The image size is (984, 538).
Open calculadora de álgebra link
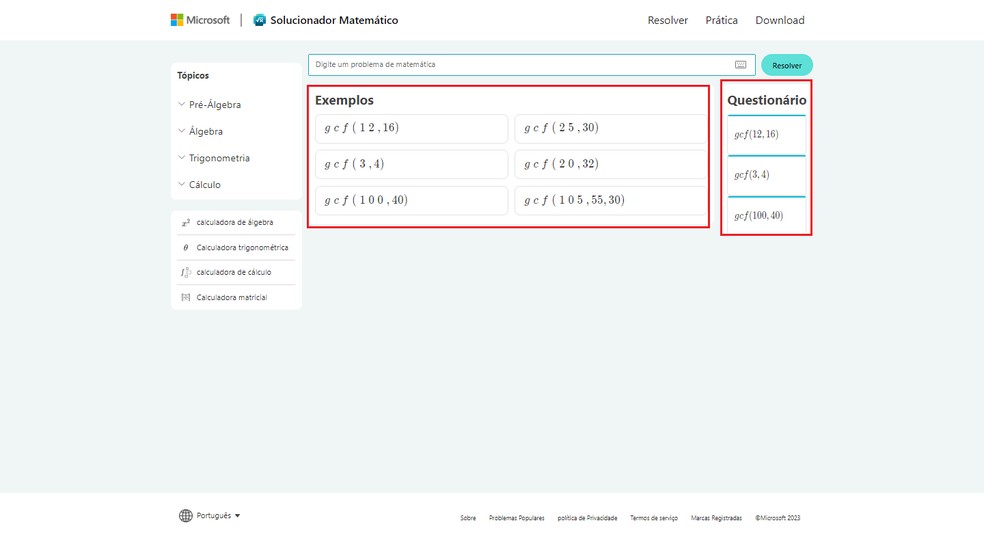[x=235, y=222]
